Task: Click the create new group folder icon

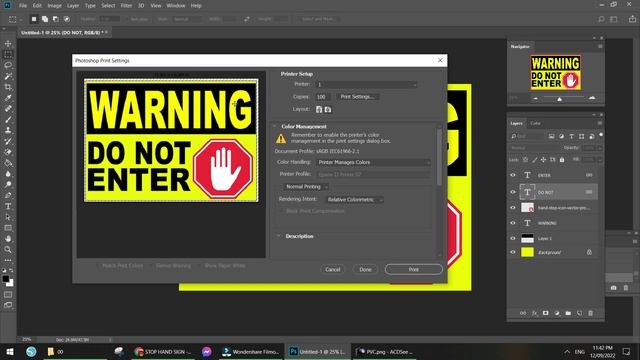Action: click(568, 313)
